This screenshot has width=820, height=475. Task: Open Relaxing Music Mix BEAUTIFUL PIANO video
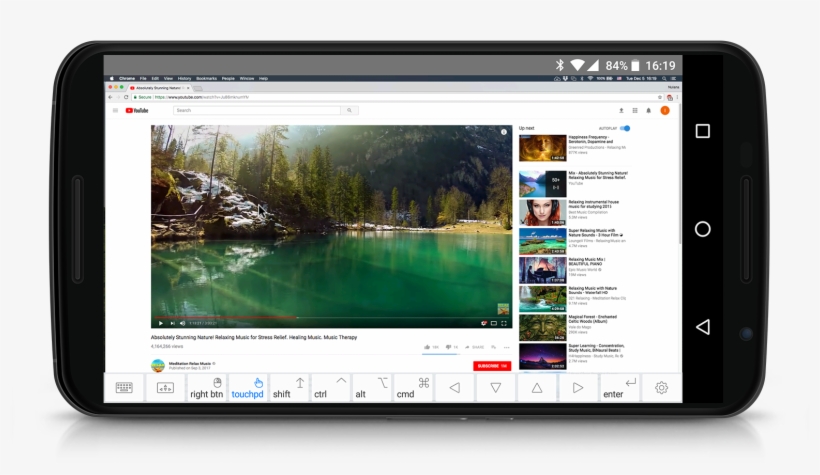point(542,270)
